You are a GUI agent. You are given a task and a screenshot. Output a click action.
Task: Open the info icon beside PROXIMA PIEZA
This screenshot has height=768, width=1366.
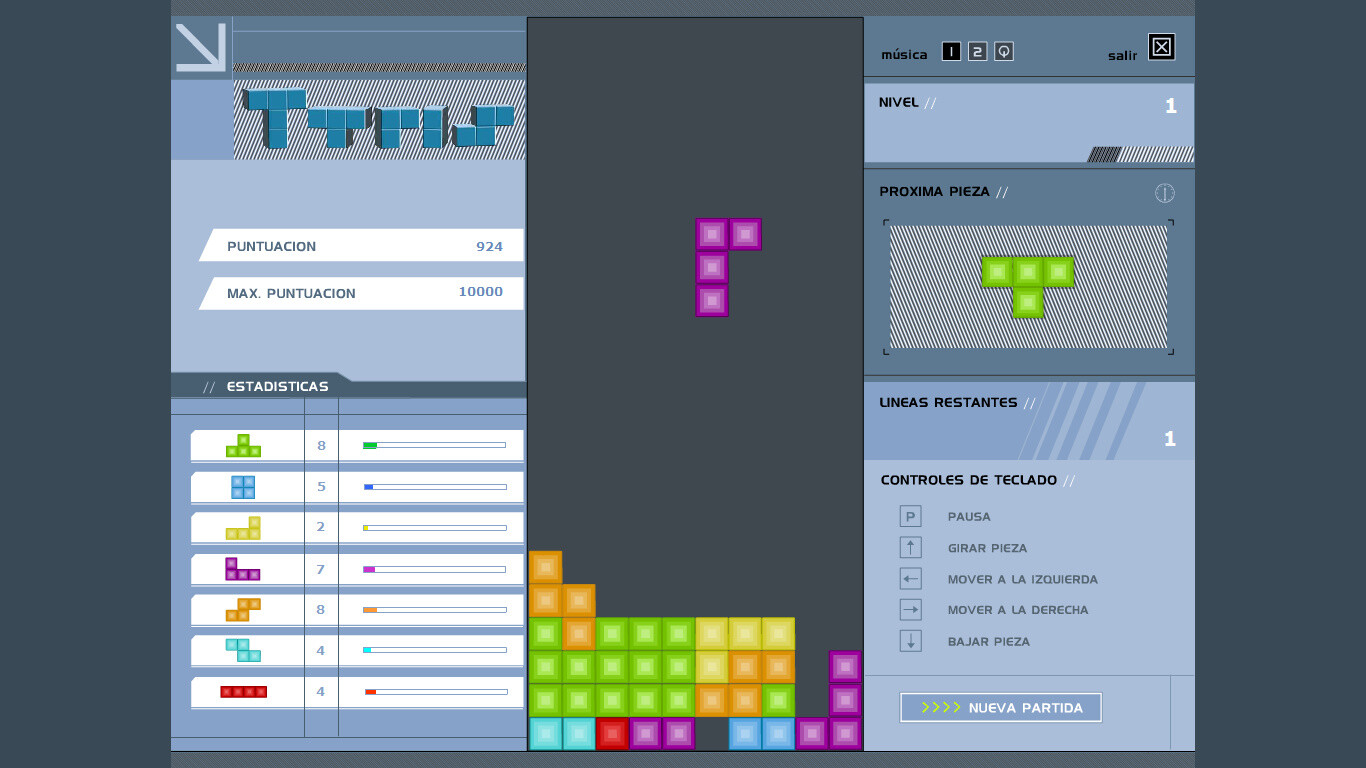1164,193
